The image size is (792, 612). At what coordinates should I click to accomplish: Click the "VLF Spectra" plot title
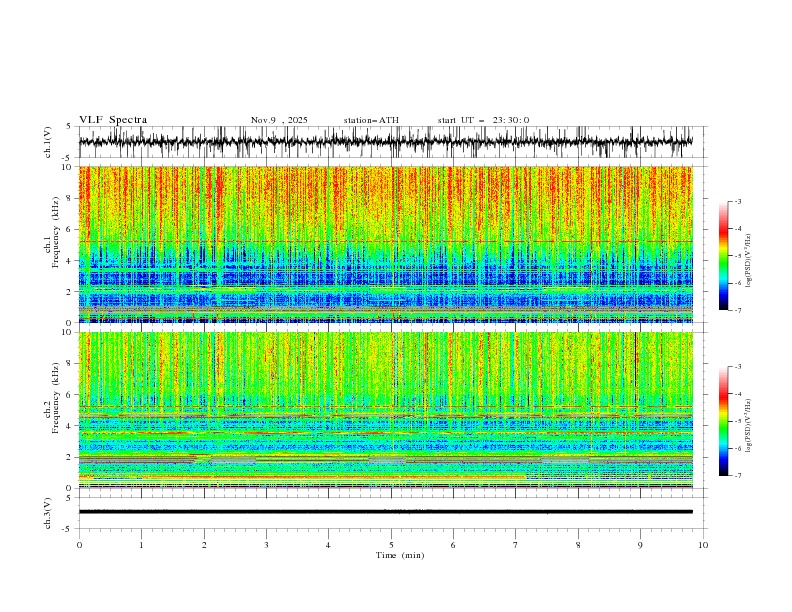coord(113,120)
